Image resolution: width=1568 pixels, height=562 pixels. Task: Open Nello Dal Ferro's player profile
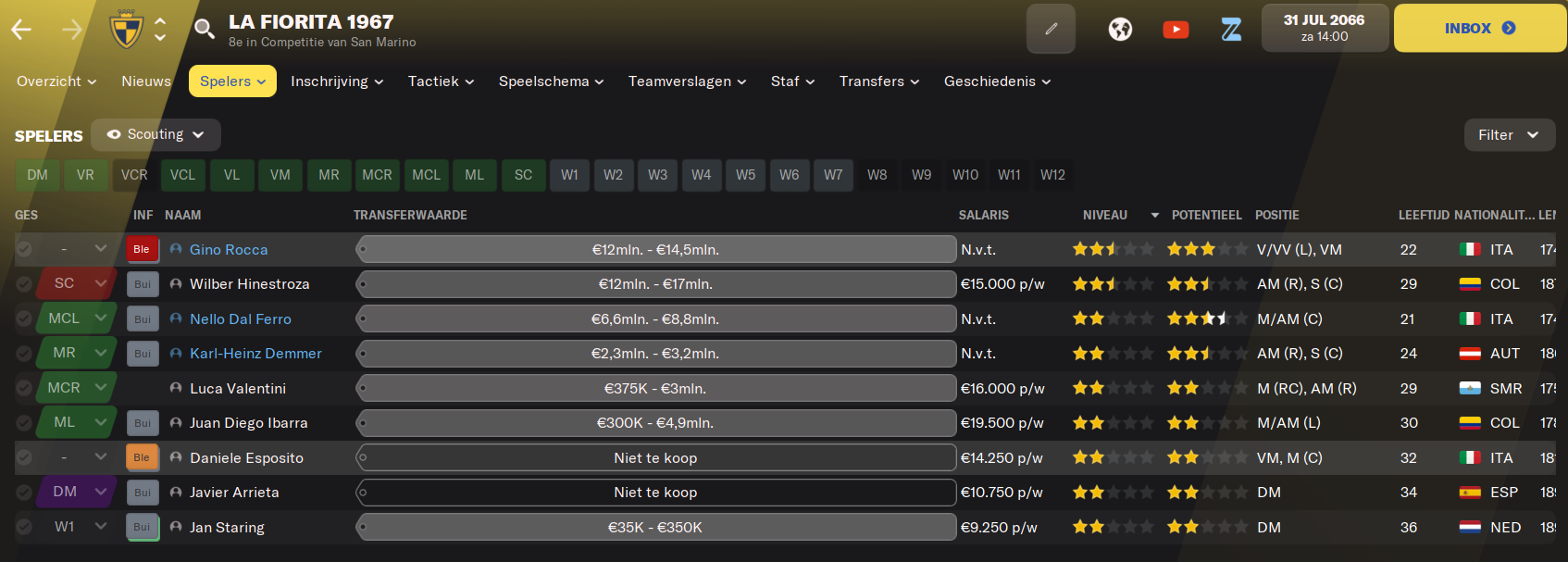(240, 318)
